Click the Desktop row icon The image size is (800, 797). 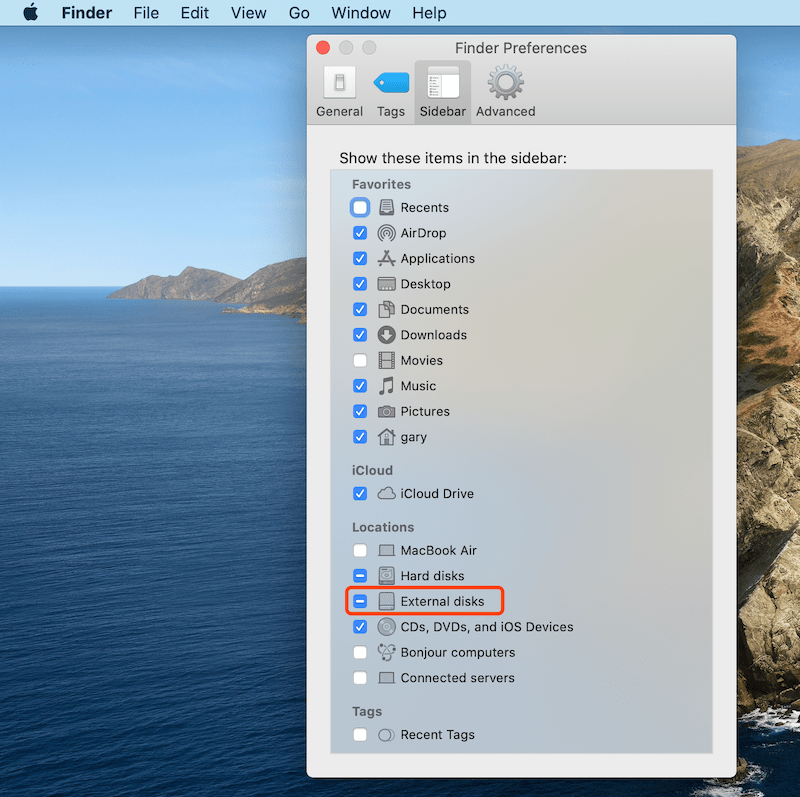coord(386,284)
